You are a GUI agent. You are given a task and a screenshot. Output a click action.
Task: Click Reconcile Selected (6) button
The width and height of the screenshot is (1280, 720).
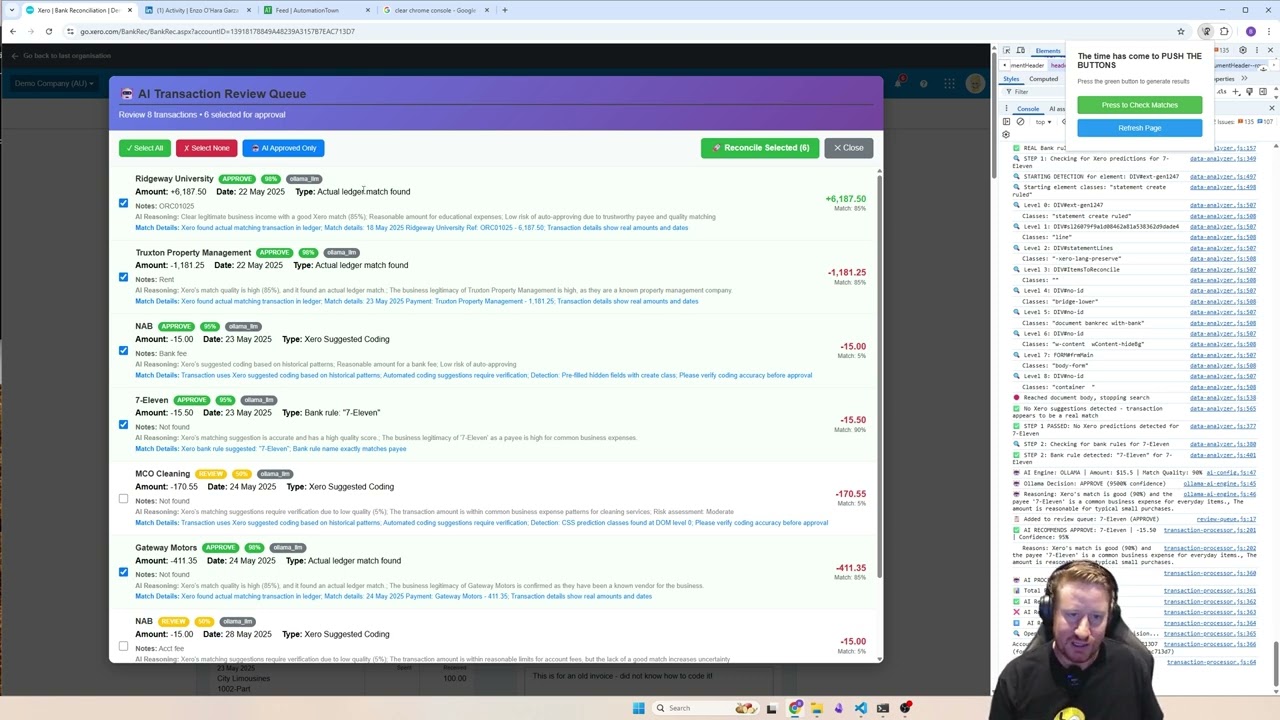coord(760,148)
